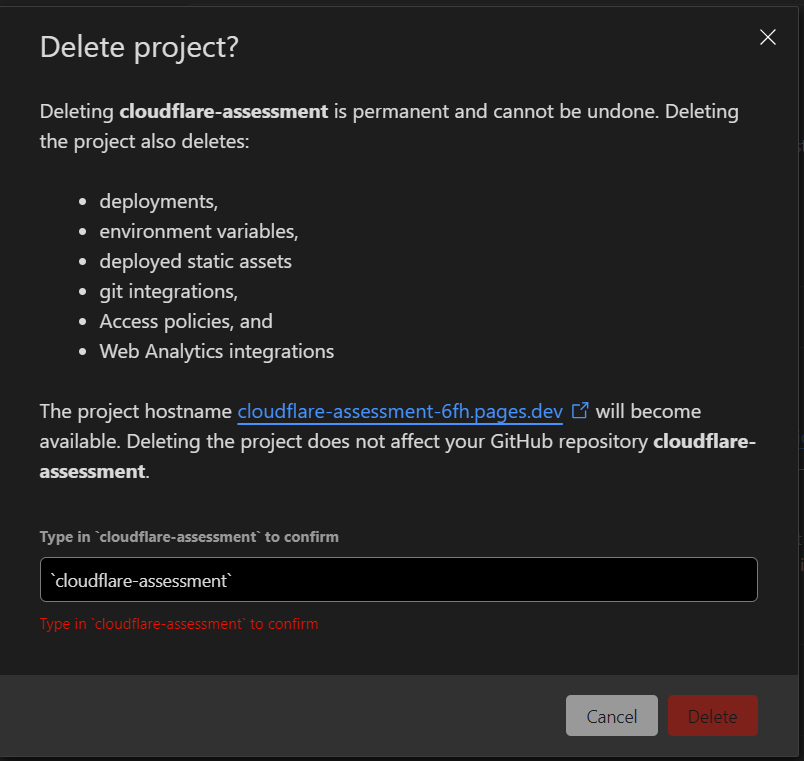The image size is (804, 761).
Task: Click the "Access policies, and" list item
Action: (186, 322)
